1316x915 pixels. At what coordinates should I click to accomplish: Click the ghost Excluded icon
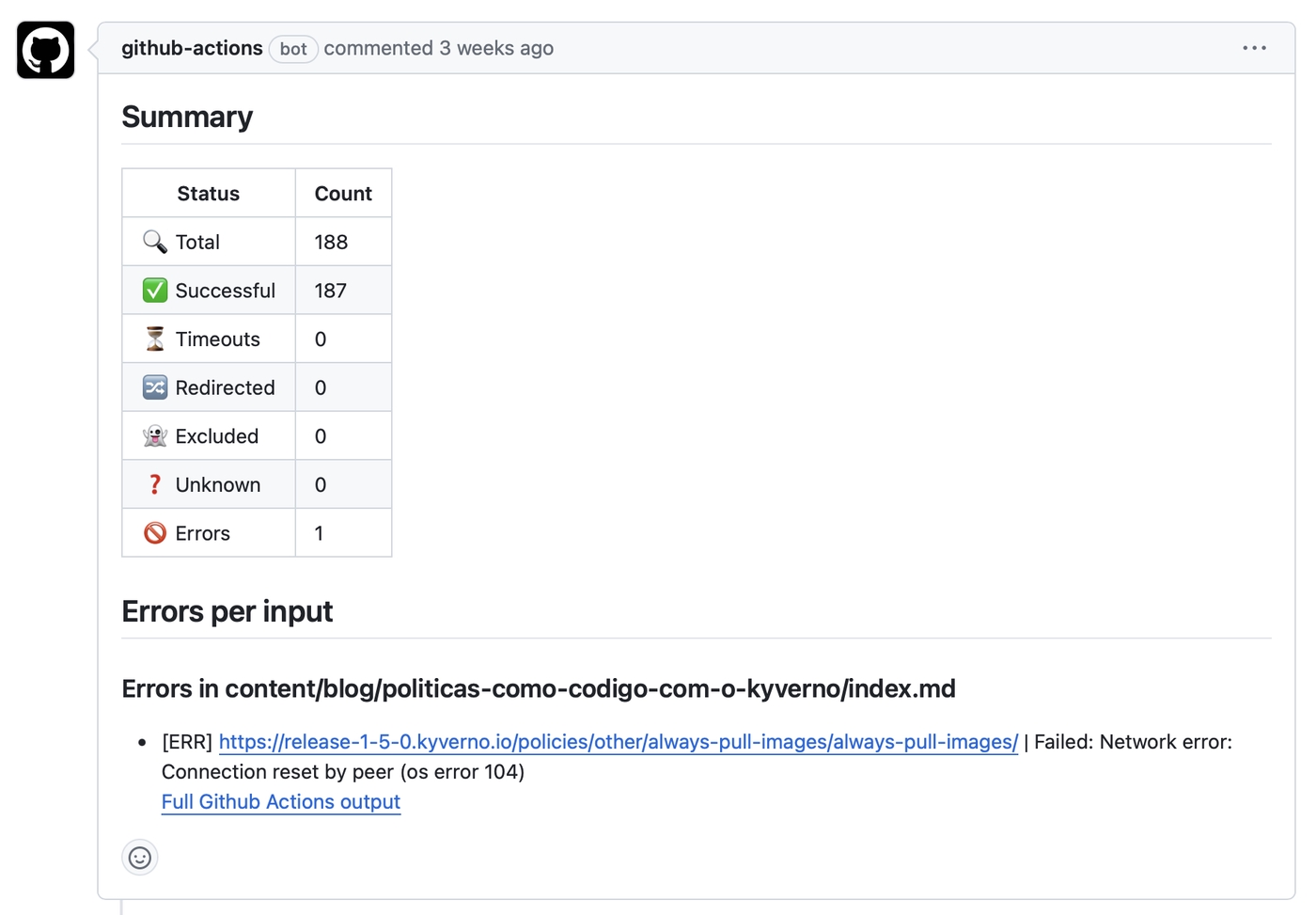[x=155, y=436]
